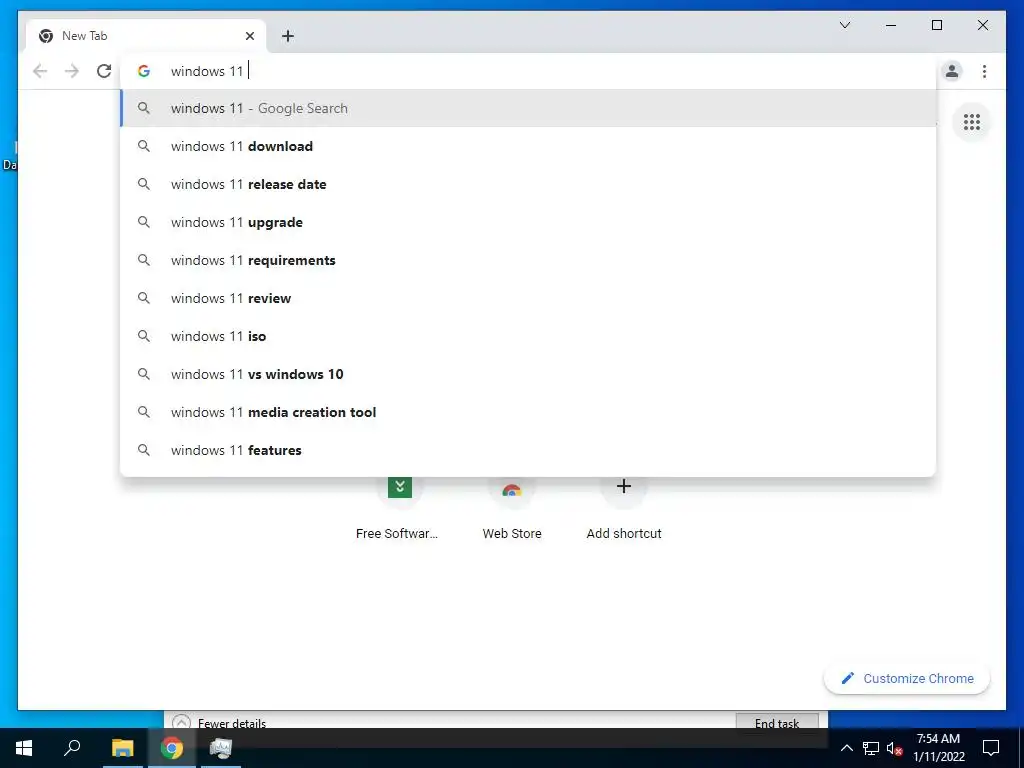Image resolution: width=1024 pixels, height=768 pixels.
Task: Select 'windows 11 iso' suggestion
Action: (528, 336)
